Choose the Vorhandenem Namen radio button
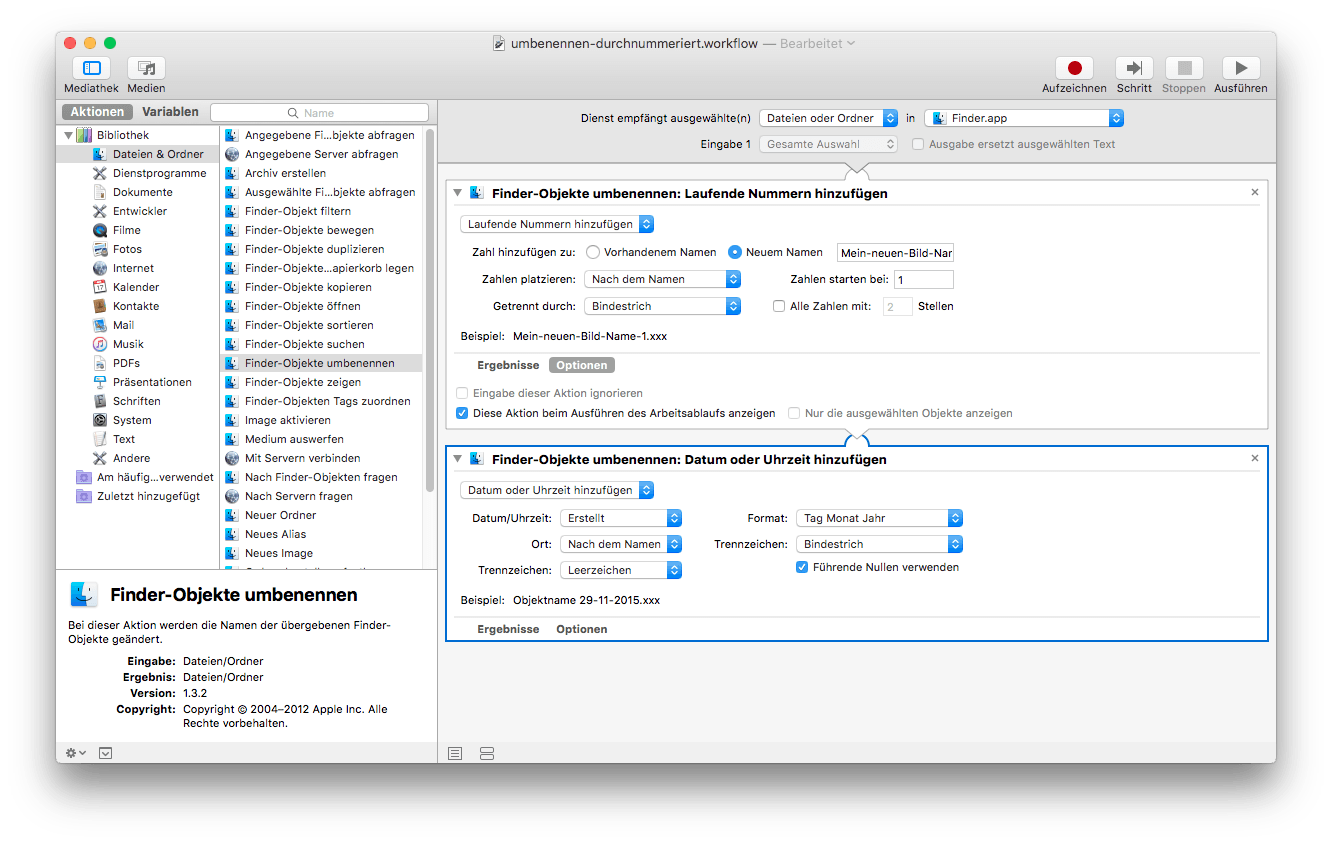The image size is (1332, 843). [593, 252]
